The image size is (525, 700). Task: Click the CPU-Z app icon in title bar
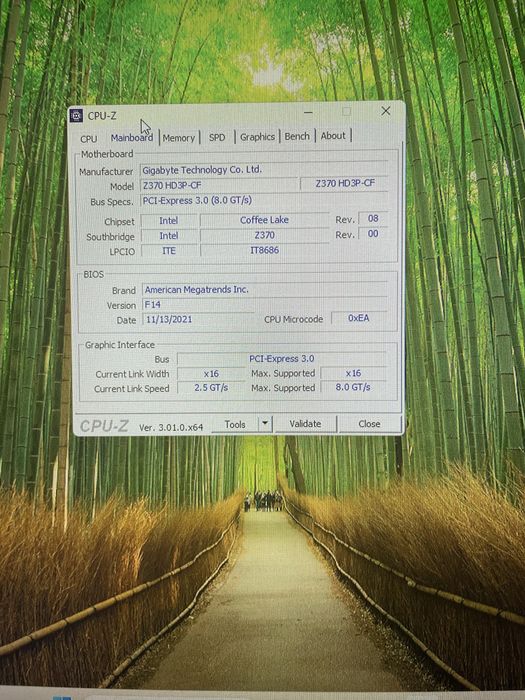(76, 116)
